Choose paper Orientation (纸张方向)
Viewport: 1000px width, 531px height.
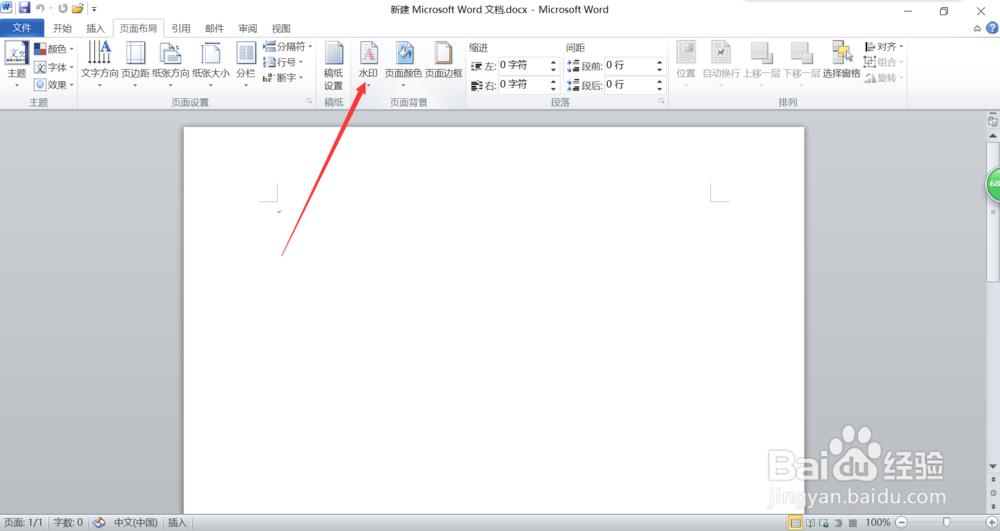(170, 64)
